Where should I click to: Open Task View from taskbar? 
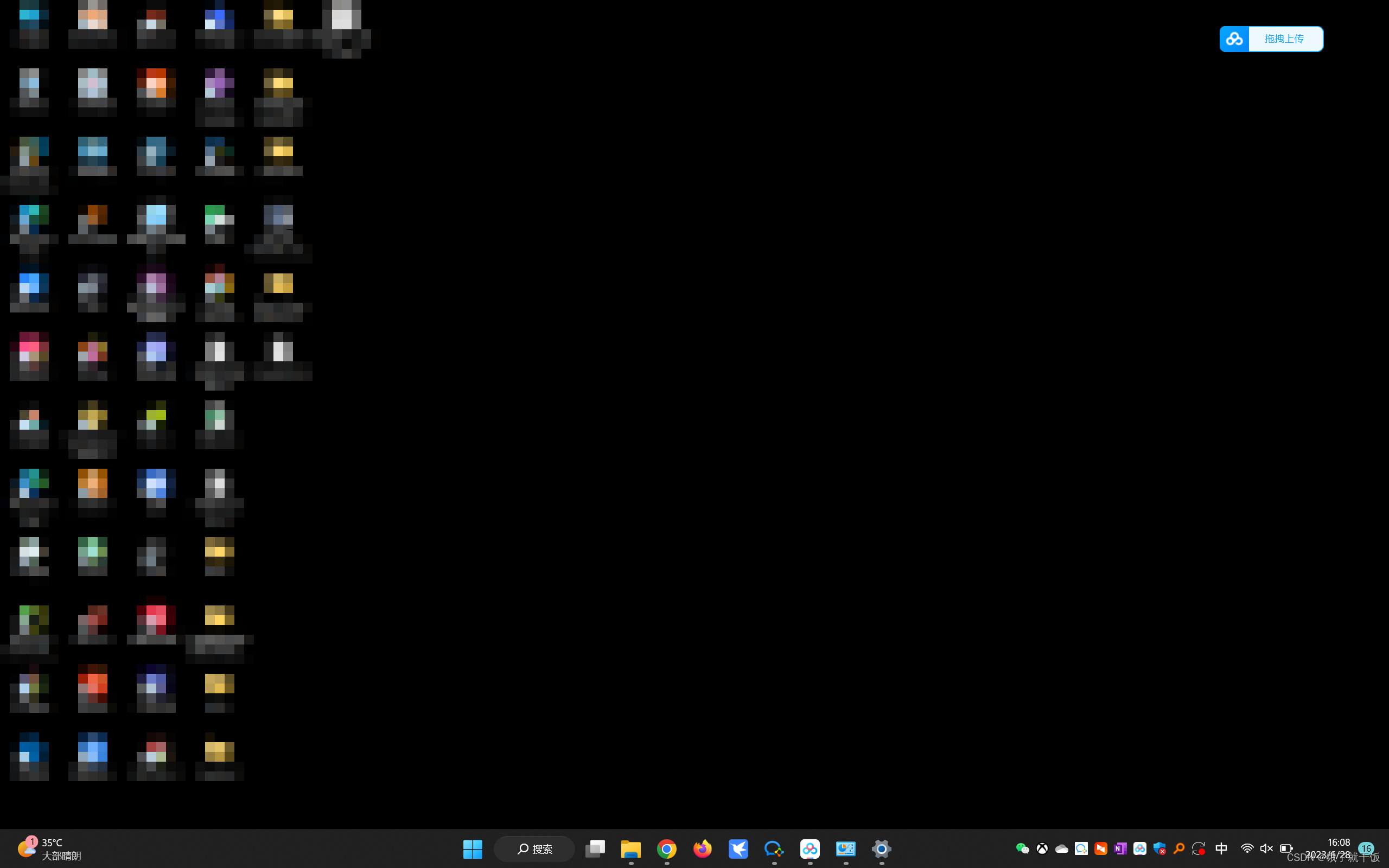[x=595, y=848]
